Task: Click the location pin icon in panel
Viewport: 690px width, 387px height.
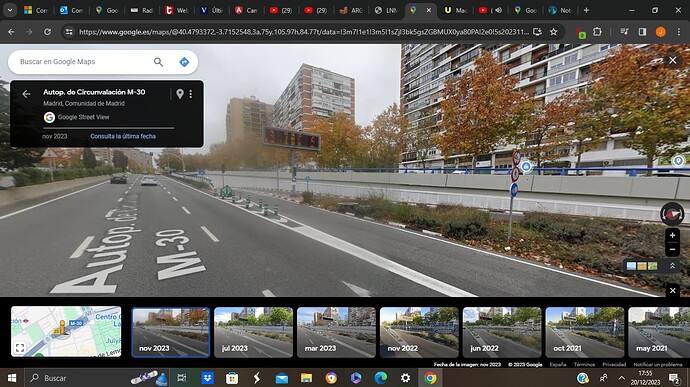Action: (180, 94)
